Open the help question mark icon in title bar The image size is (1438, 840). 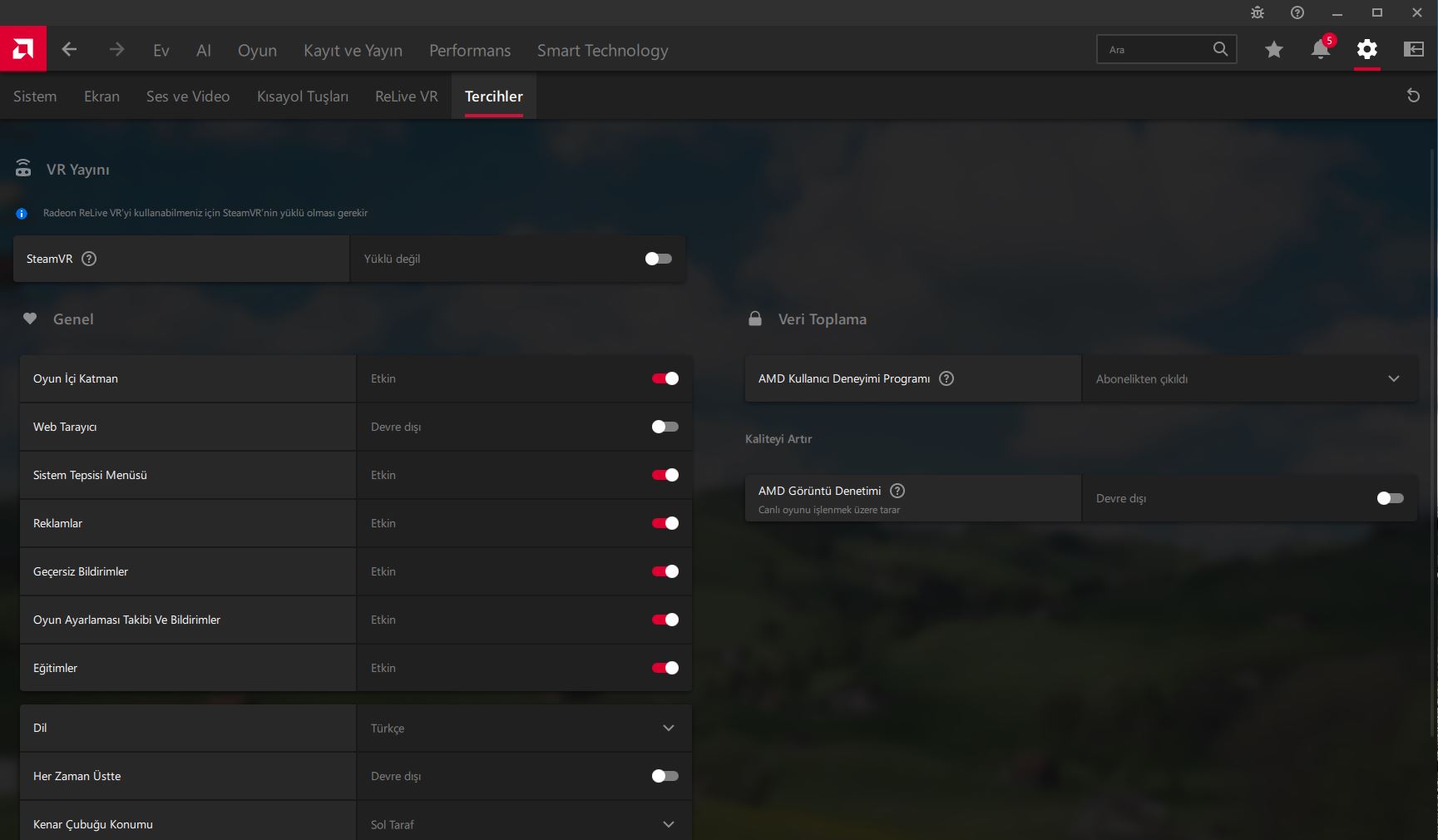pyautogui.click(x=1297, y=12)
